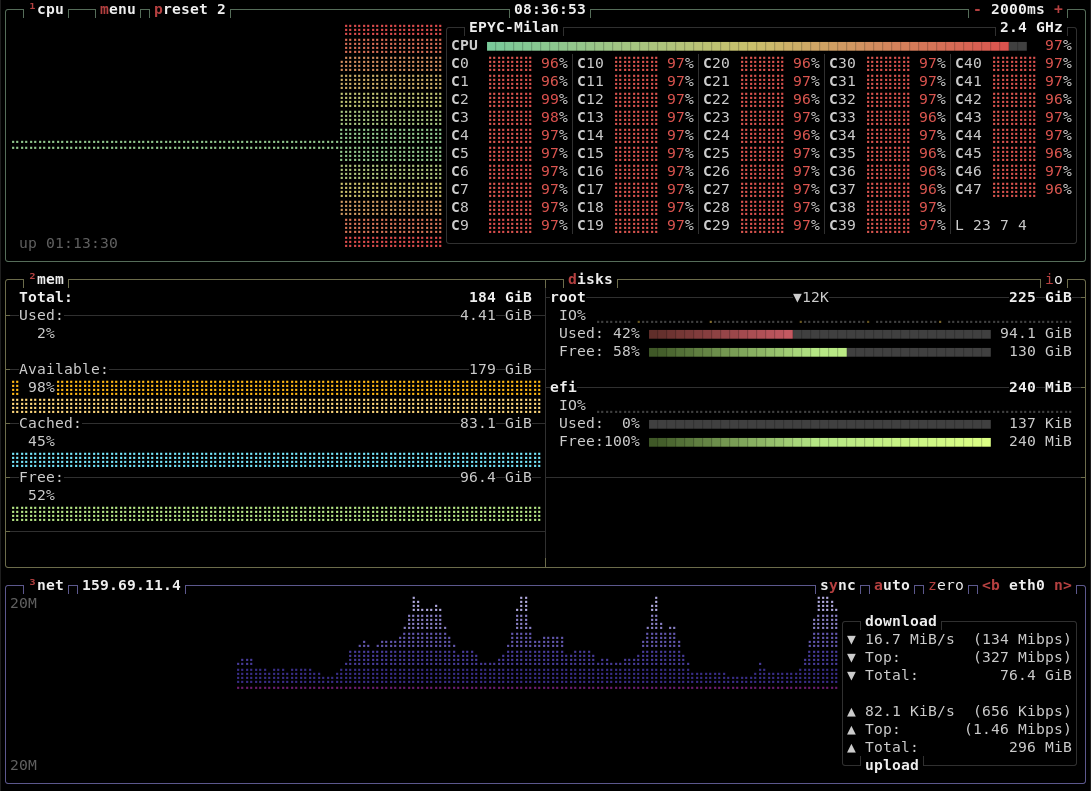
Task: Toggle the disks panel view
Action: click(590, 279)
